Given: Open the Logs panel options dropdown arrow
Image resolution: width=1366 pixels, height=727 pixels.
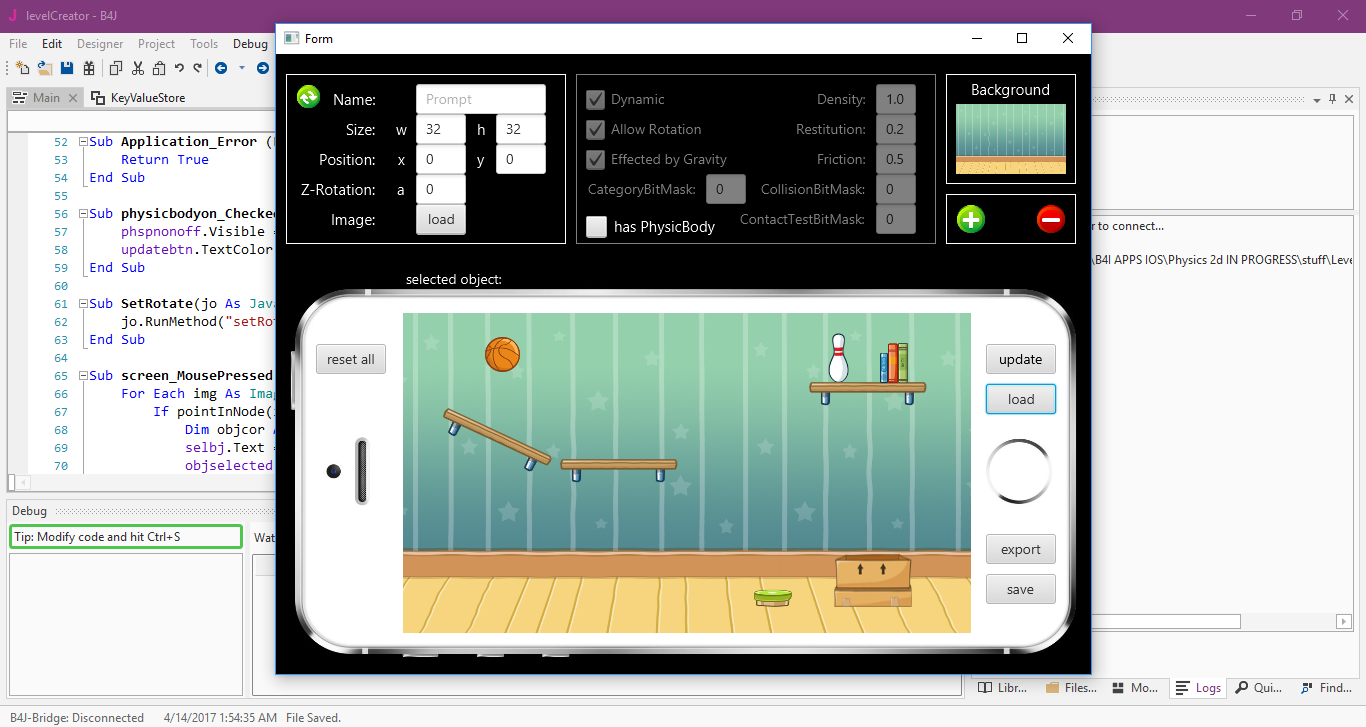Looking at the screenshot, I should pos(1315,99).
